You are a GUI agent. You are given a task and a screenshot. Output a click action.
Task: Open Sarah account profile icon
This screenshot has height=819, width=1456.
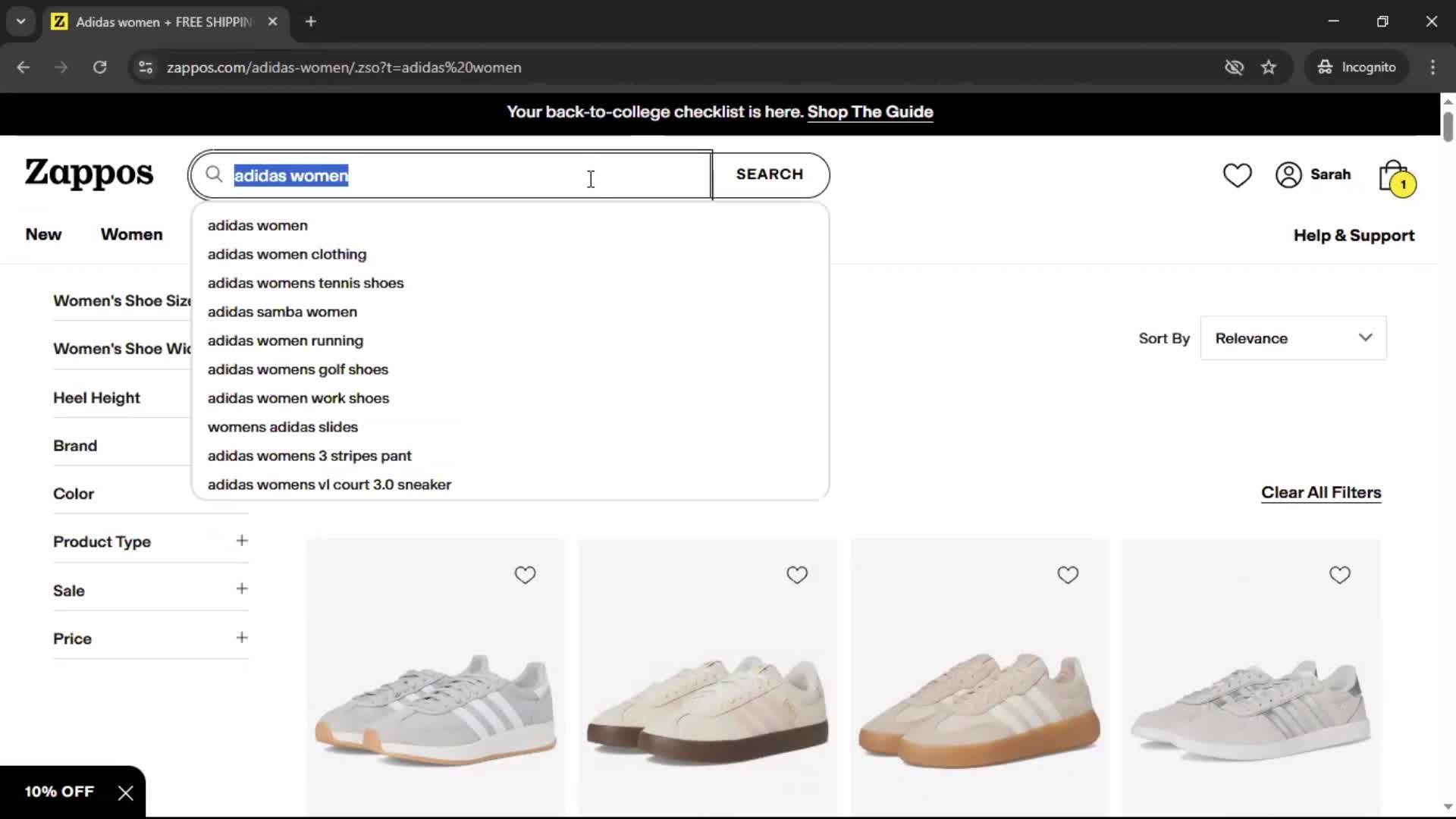click(x=1288, y=175)
